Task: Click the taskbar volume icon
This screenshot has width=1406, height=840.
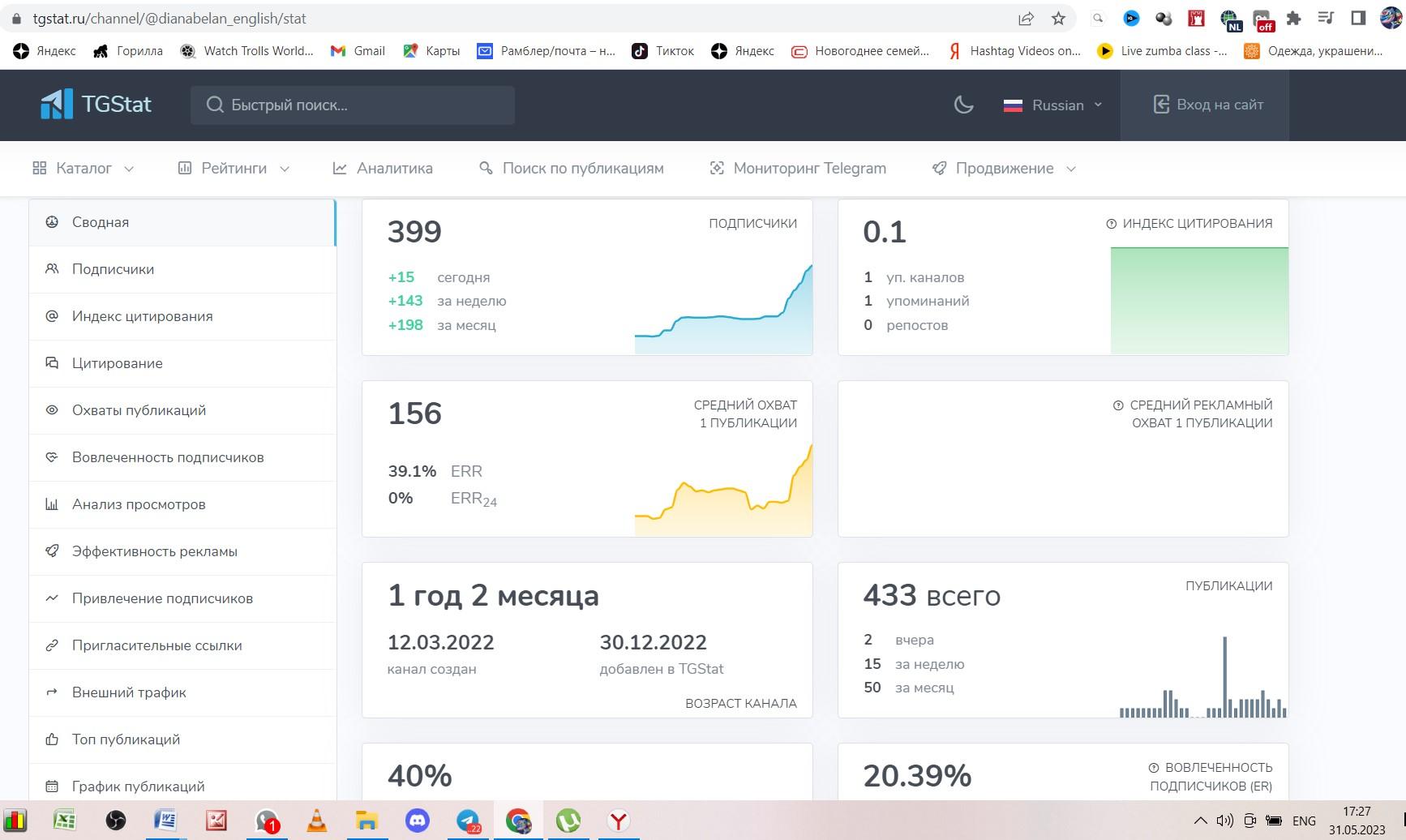Action: 1224,821
